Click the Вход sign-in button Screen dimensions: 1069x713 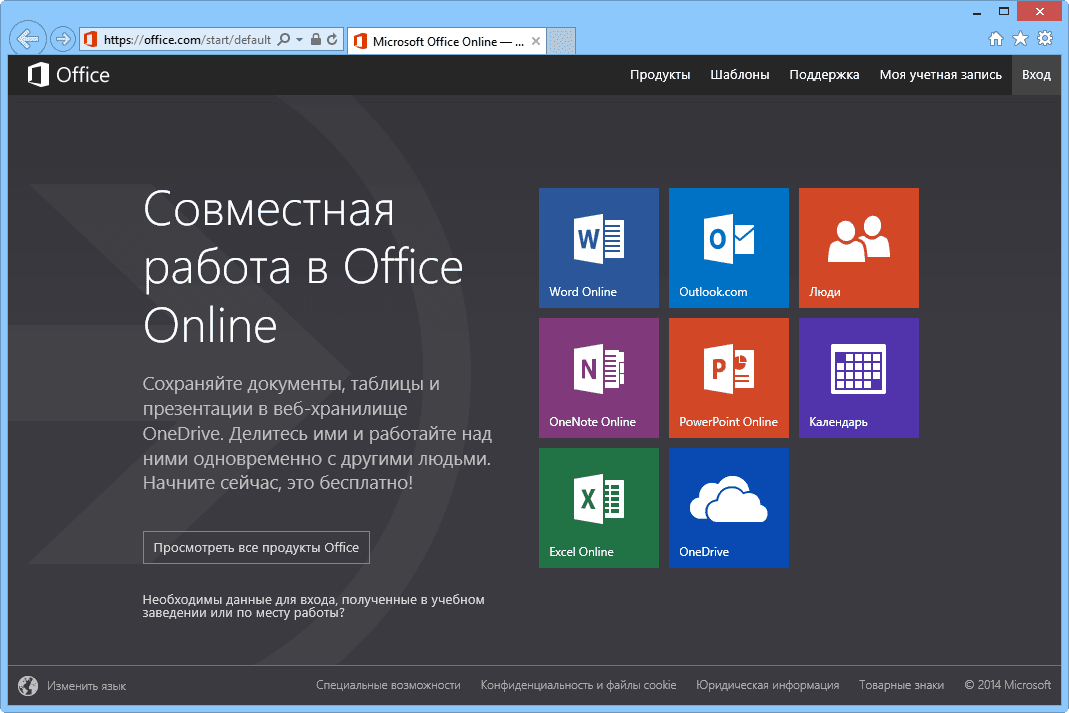click(x=1036, y=74)
